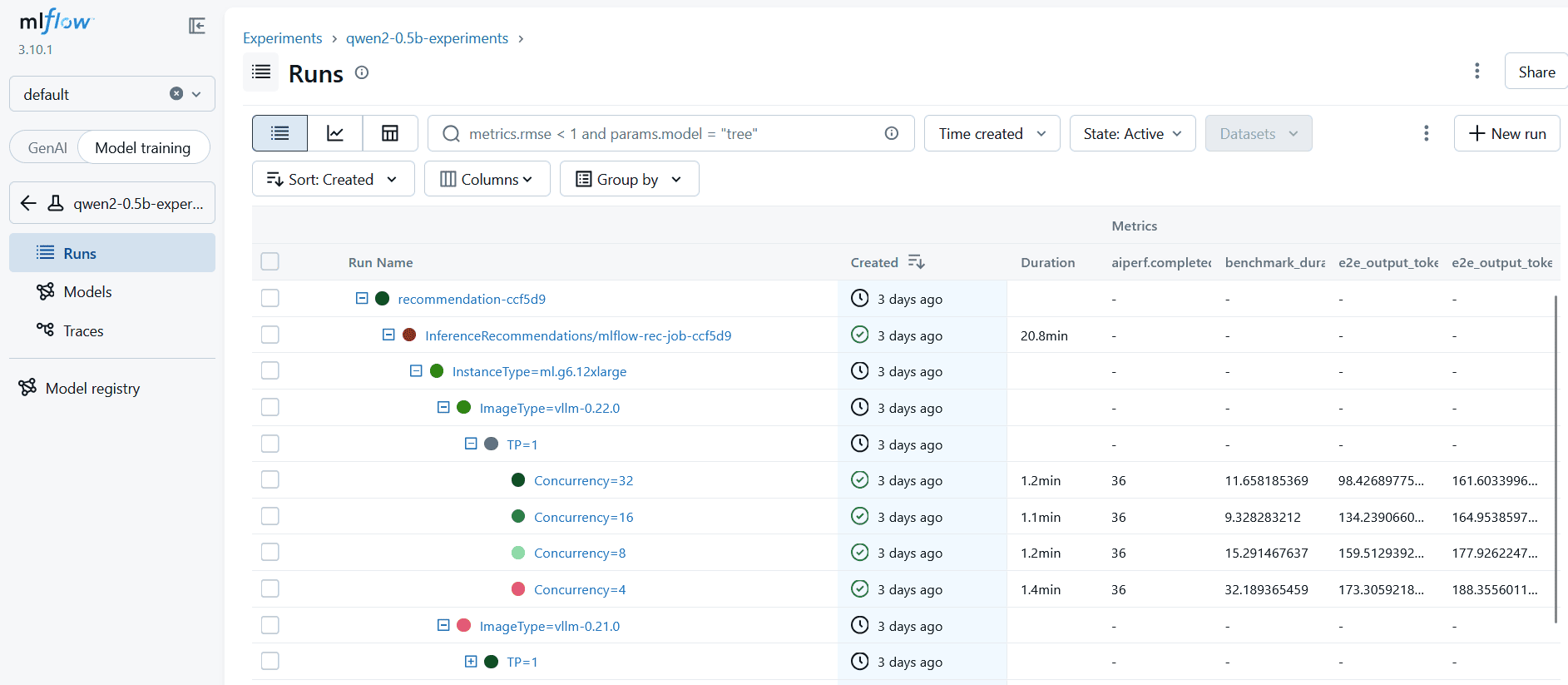Viewport: 1568px width, 685px height.
Task: Click the finished status icon for Concurrency=32
Action: 860,479
